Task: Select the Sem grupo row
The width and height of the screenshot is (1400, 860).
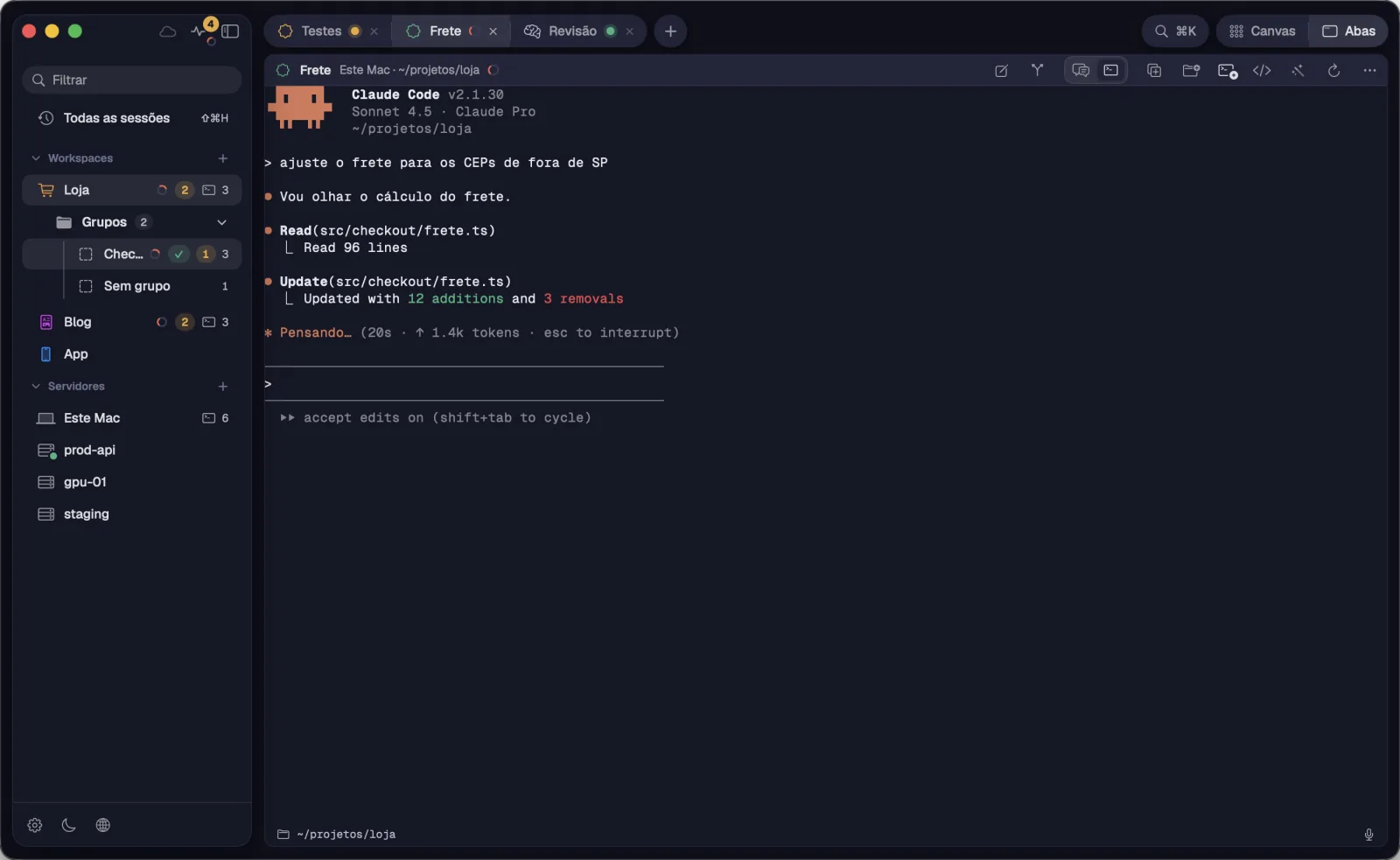Action: [x=132, y=286]
